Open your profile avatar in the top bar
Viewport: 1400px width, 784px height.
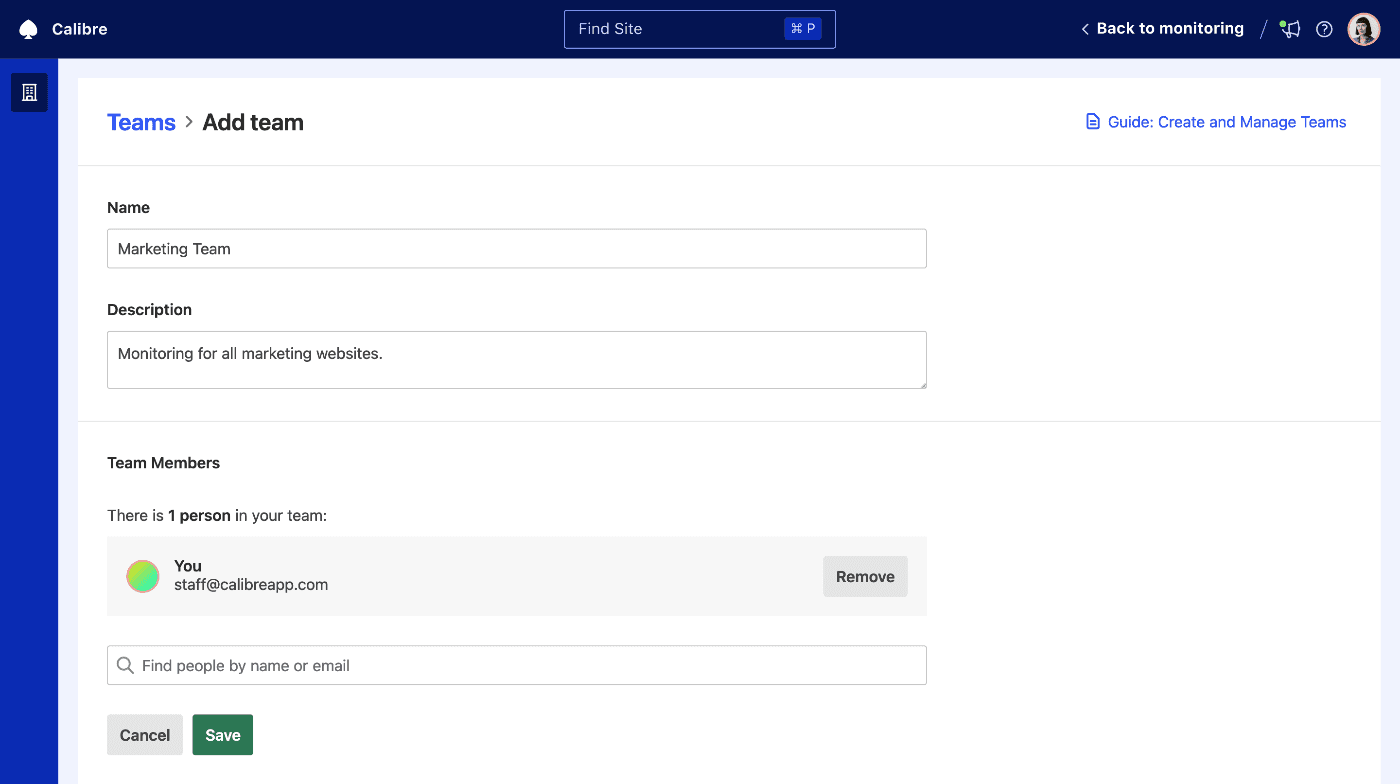pos(1363,28)
